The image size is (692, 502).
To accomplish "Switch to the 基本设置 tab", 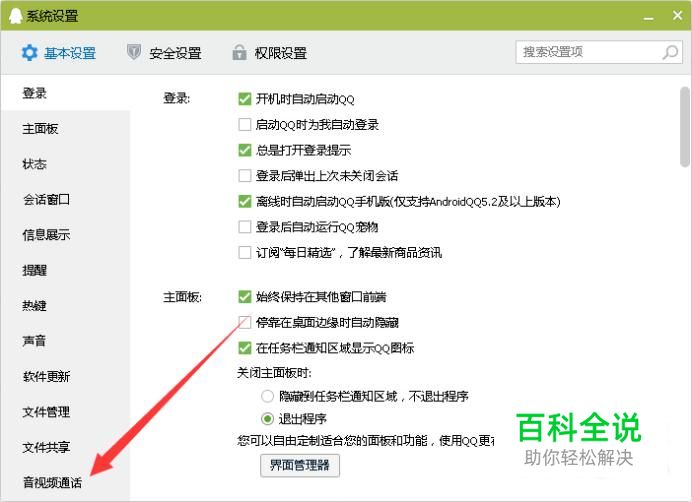I will pos(59,53).
